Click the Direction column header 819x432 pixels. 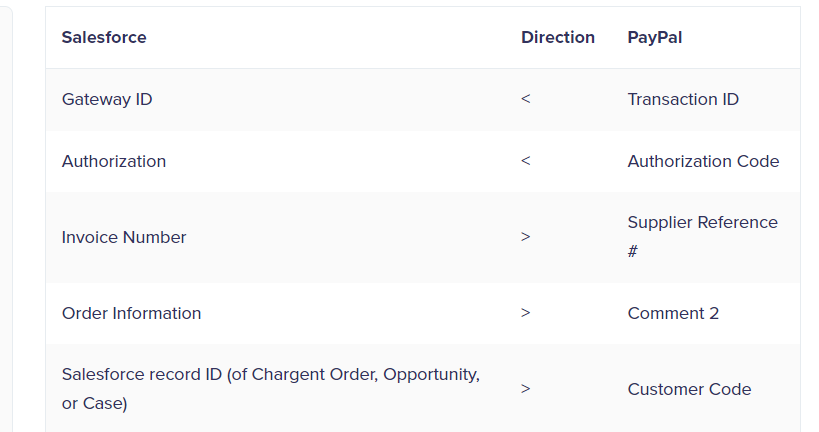pyautogui.click(x=558, y=38)
